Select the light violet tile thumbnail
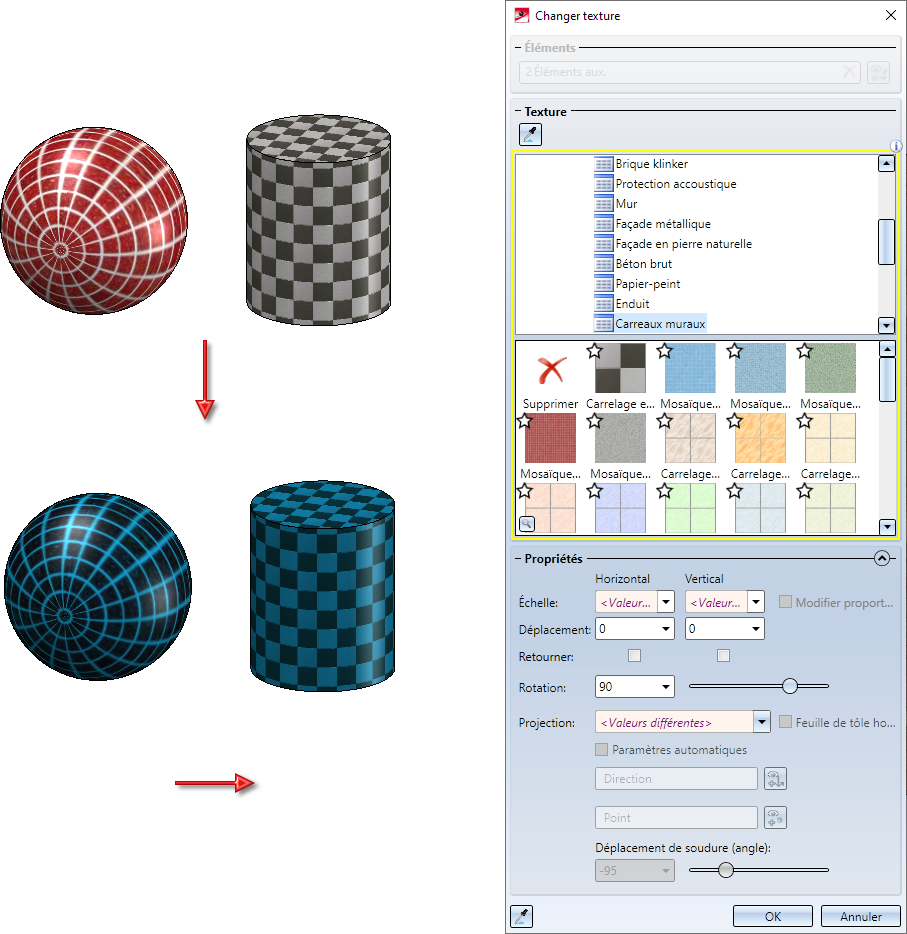 click(620, 508)
